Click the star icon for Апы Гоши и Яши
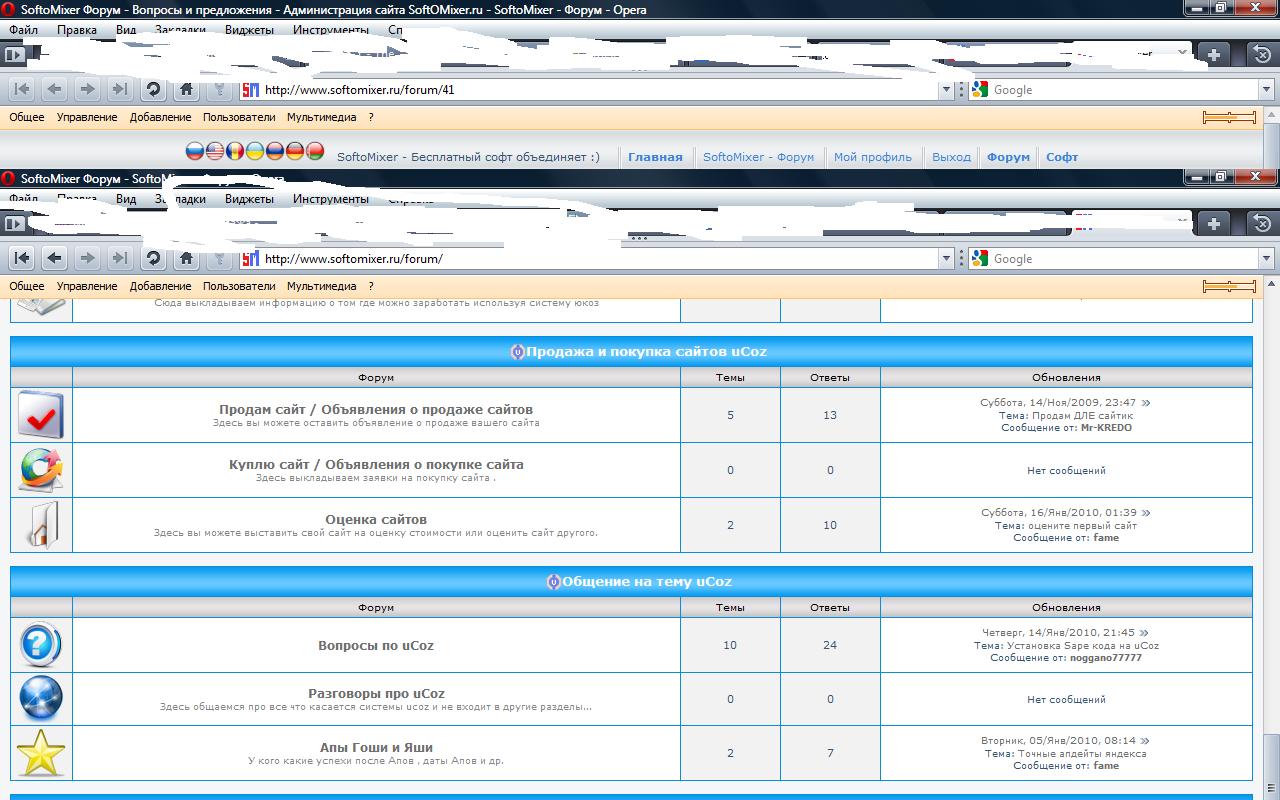This screenshot has height=800, width=1280. 41,753
